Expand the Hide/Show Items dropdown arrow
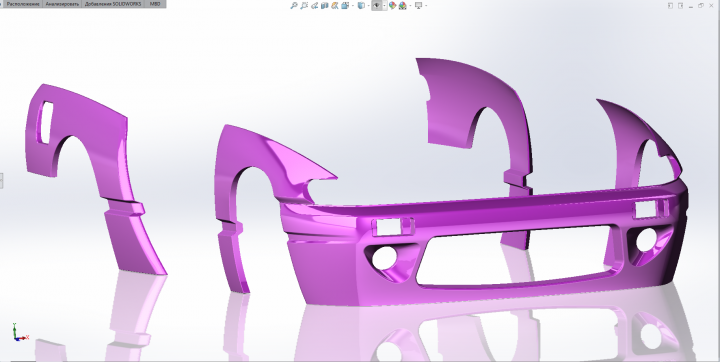Viewport: 720px width, 362px height. coord(384,6)
